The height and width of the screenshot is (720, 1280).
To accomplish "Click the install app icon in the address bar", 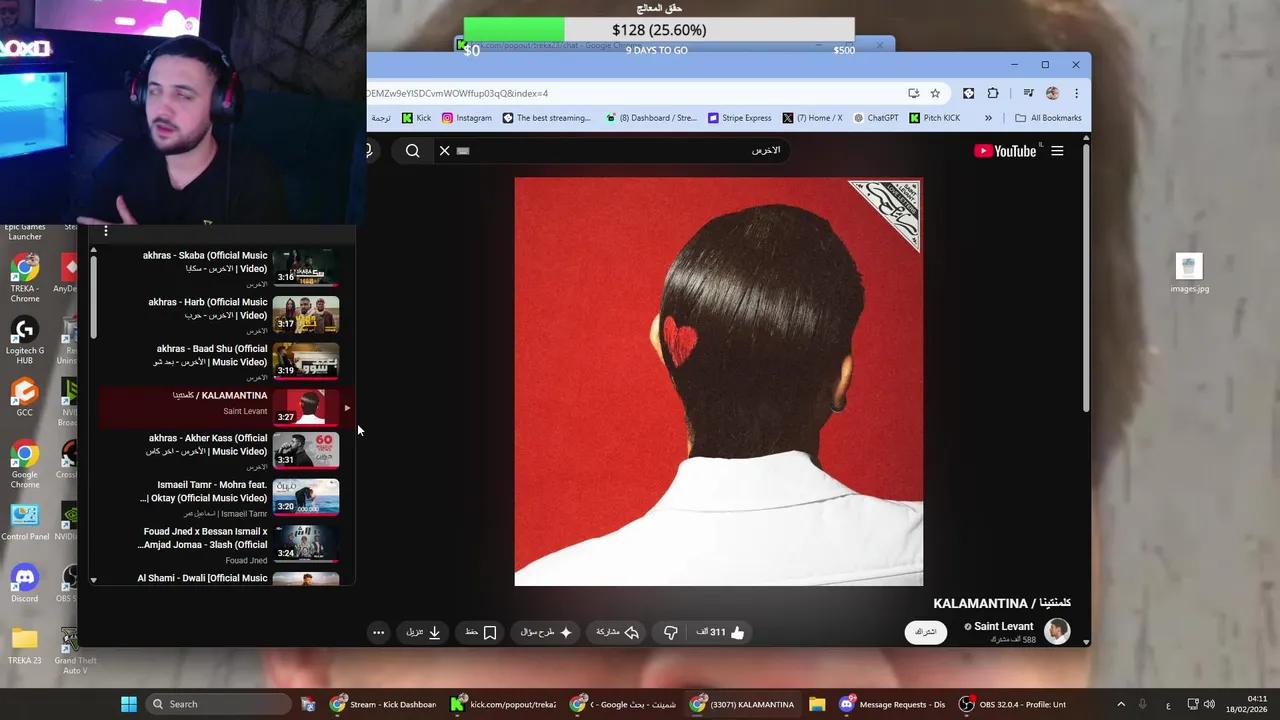I will pyautogui.click(x=913, y=93).
